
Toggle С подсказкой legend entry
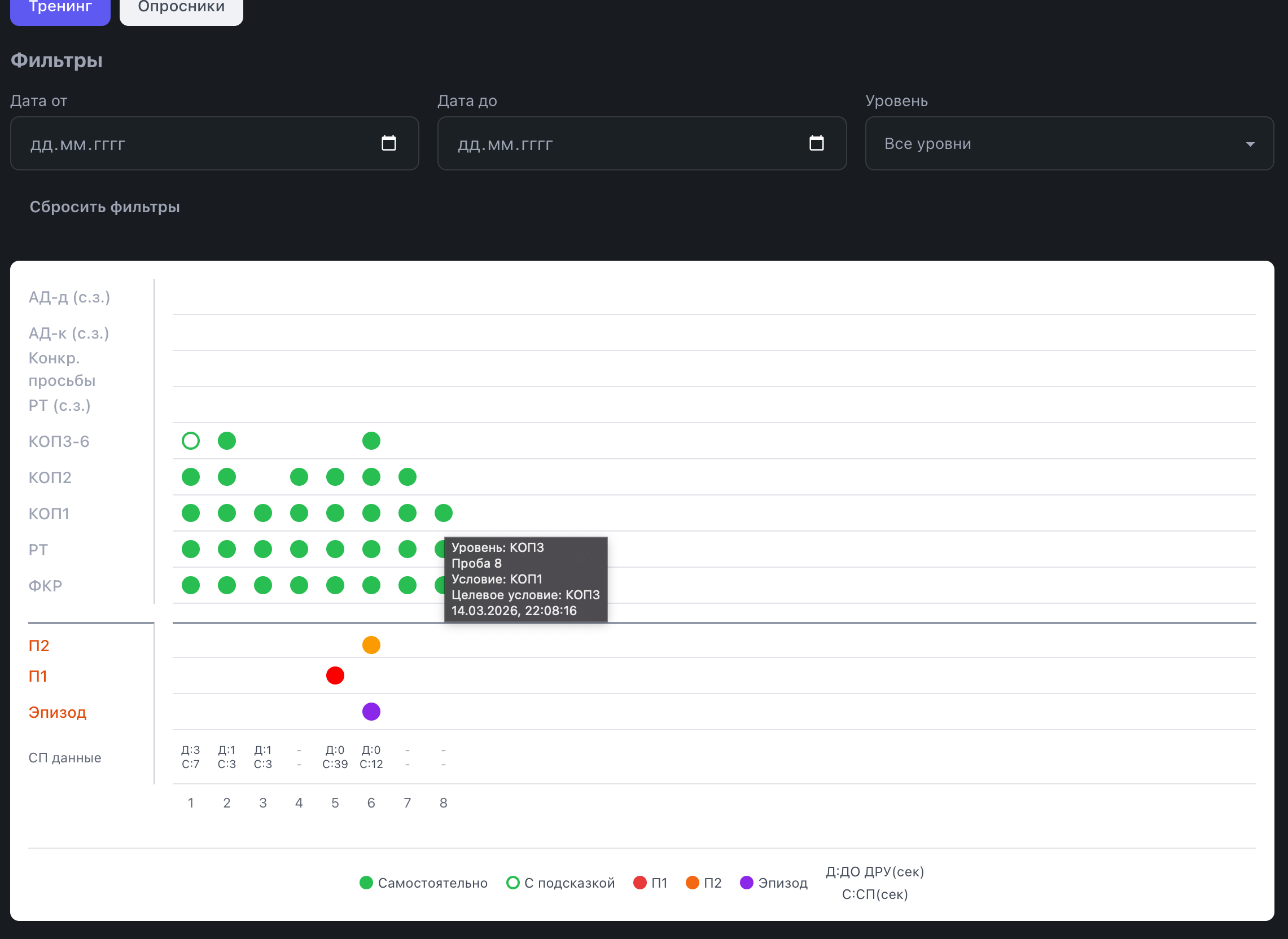(x=560, y=883)
